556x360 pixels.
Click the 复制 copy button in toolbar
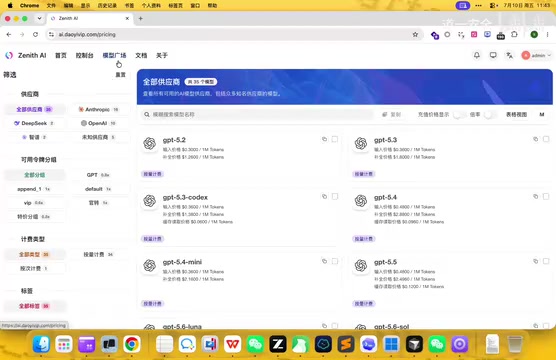[x=391, y=115]
